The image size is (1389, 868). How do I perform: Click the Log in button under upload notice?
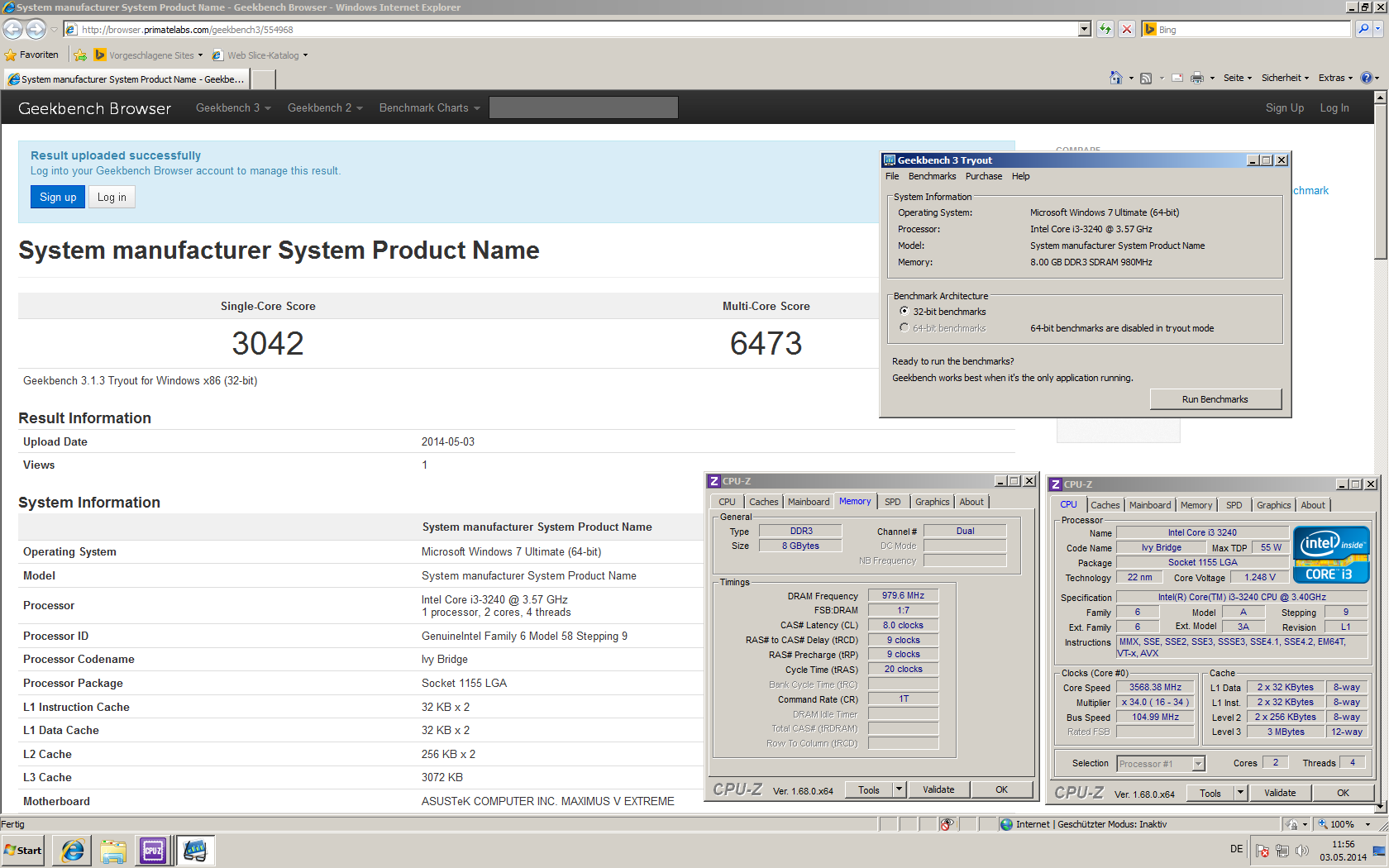pyautogui.click(x=112, y=197)
